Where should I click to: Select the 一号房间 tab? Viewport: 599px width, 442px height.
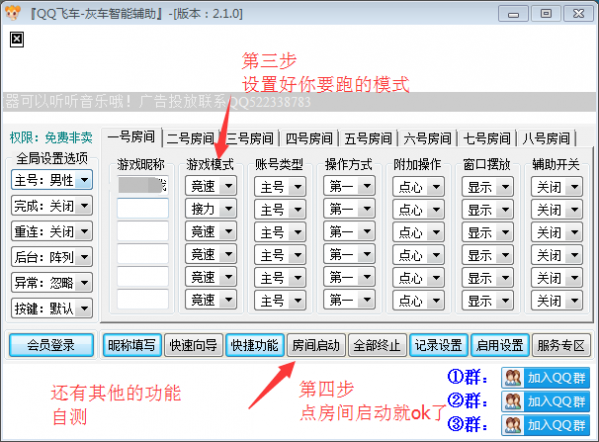(x=132, y=137)
